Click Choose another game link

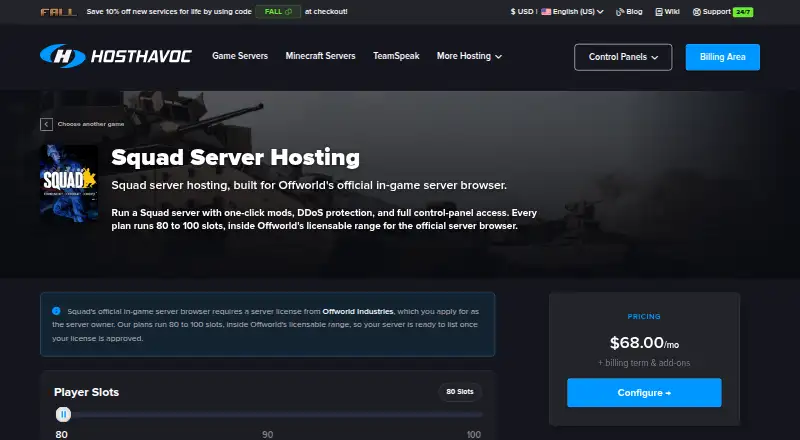click(91, 124)
